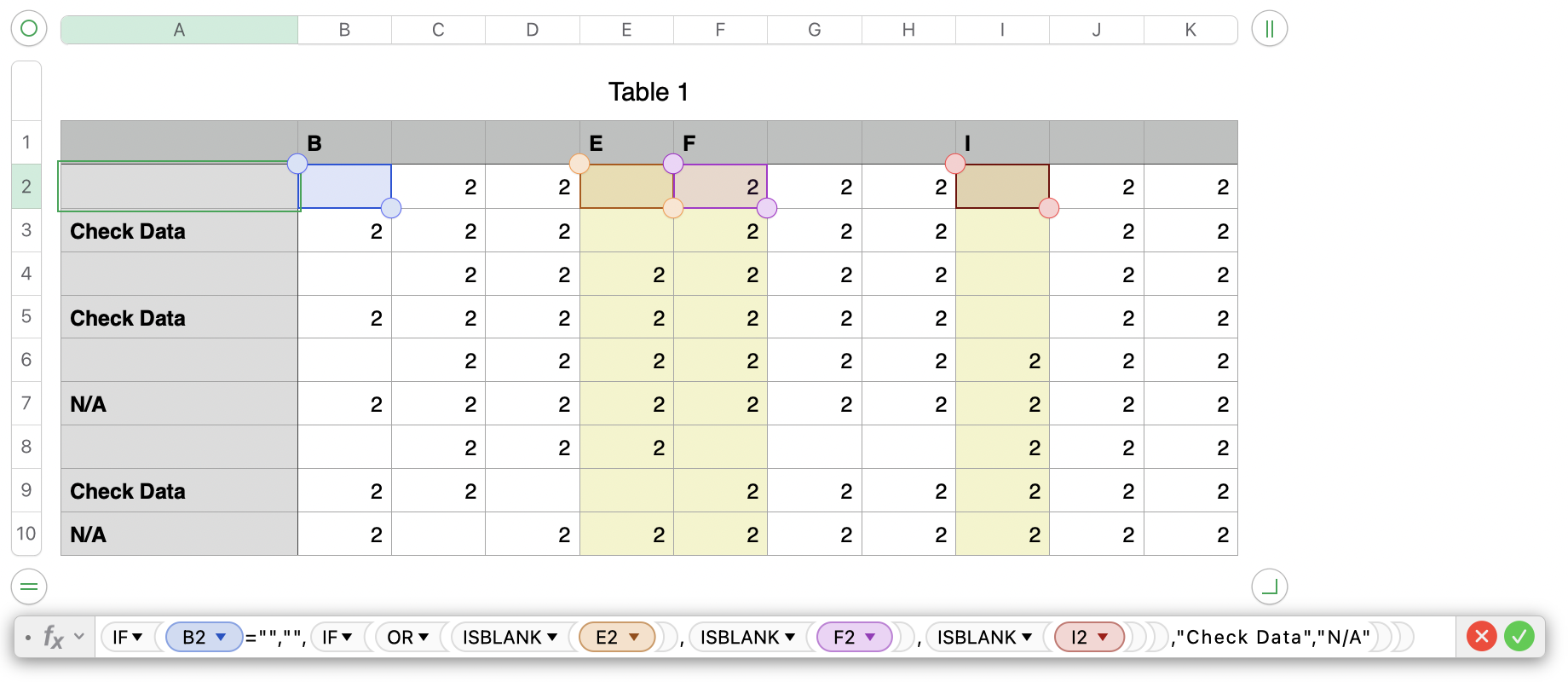Select column A header tab
Image resolution: width=1568 pixels, height=682 pixels.
pos(179,30)
